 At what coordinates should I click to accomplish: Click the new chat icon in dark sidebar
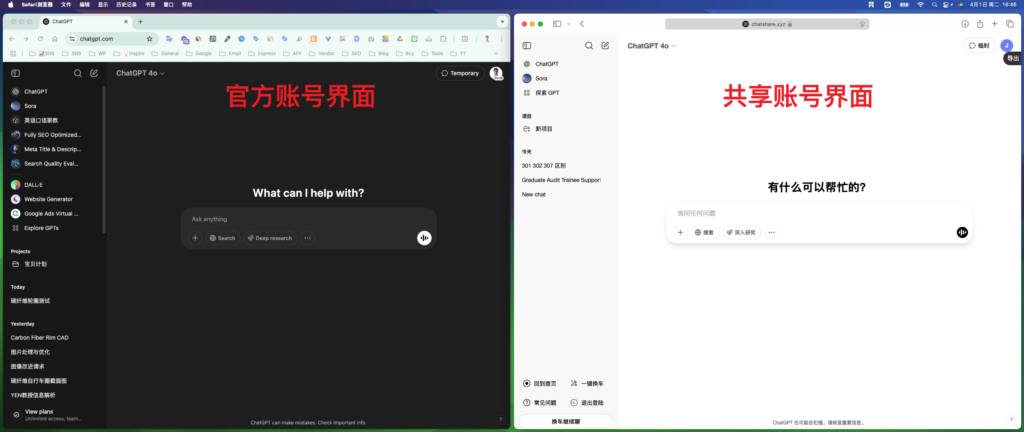94,73
